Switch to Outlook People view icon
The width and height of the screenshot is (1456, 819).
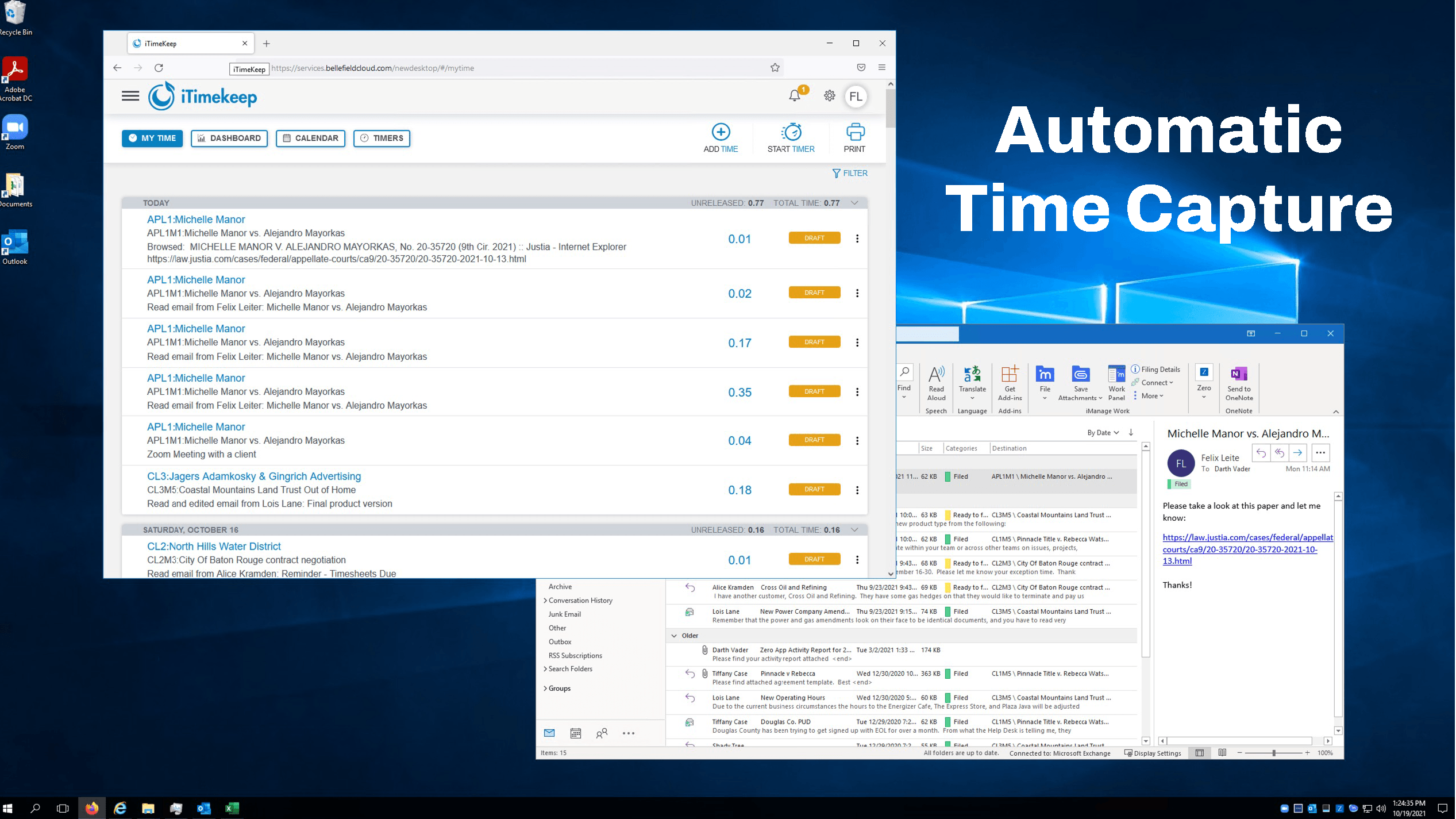click(602, 733)
